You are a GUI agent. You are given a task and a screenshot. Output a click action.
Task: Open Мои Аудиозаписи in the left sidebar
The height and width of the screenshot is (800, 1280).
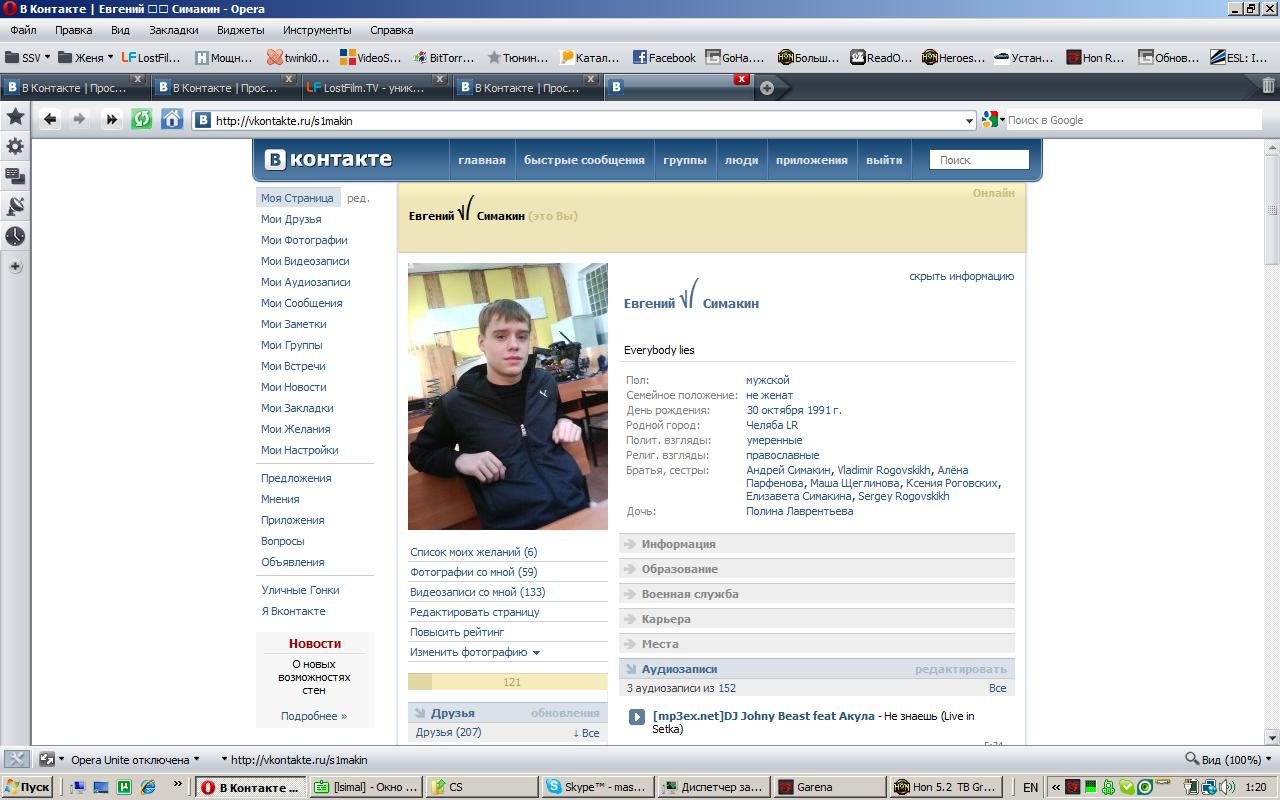[x=305, y=282]
